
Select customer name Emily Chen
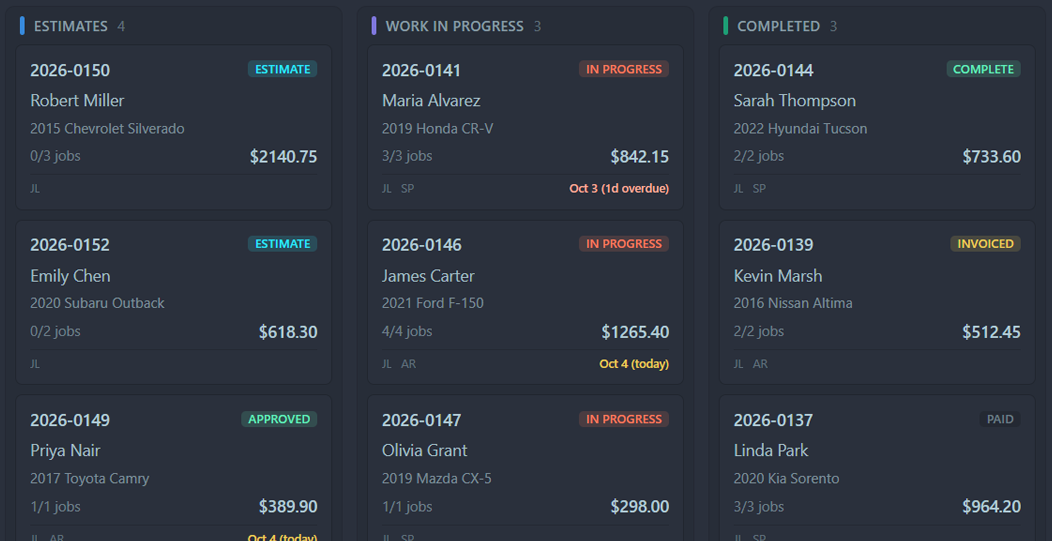(x=70, y=276)
